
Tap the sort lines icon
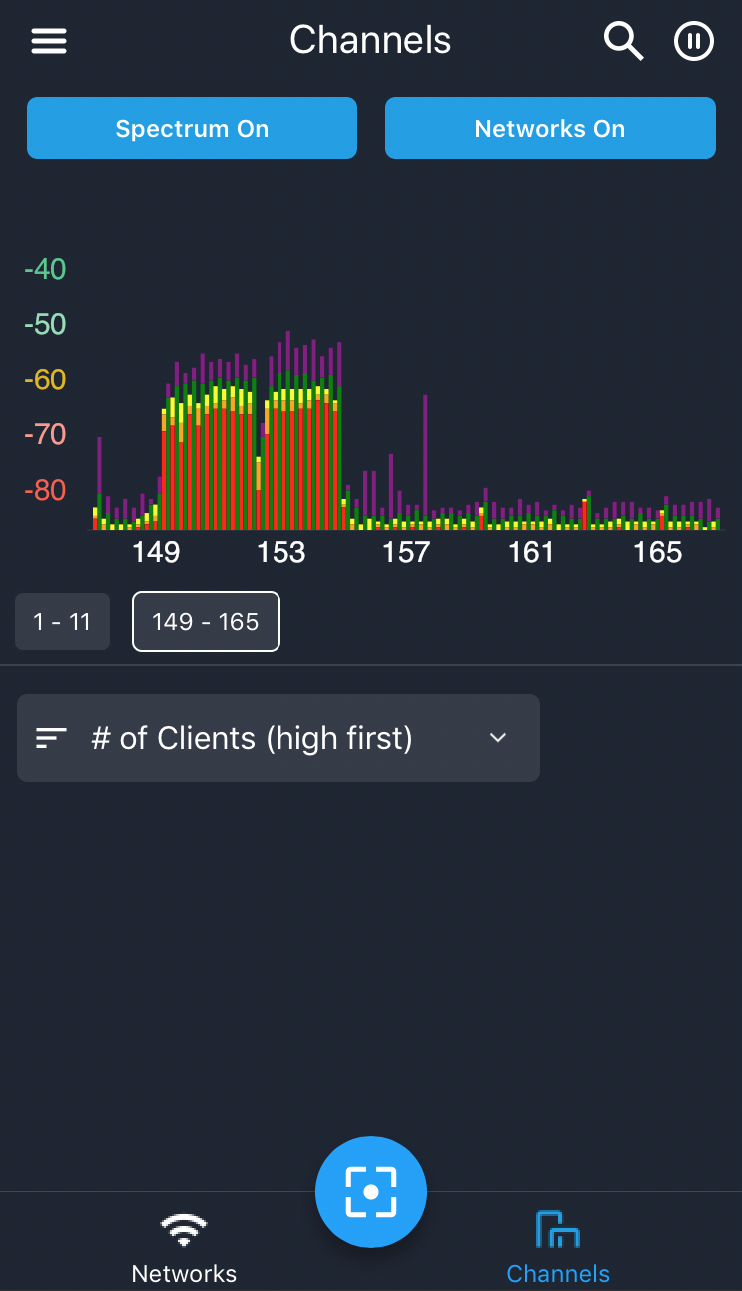51,738
